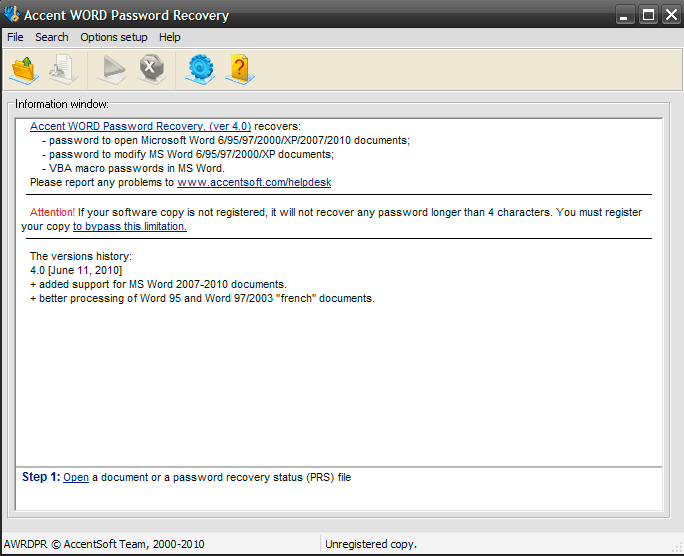Follow the Accent WORD Password Recovery link

(140, 126)
